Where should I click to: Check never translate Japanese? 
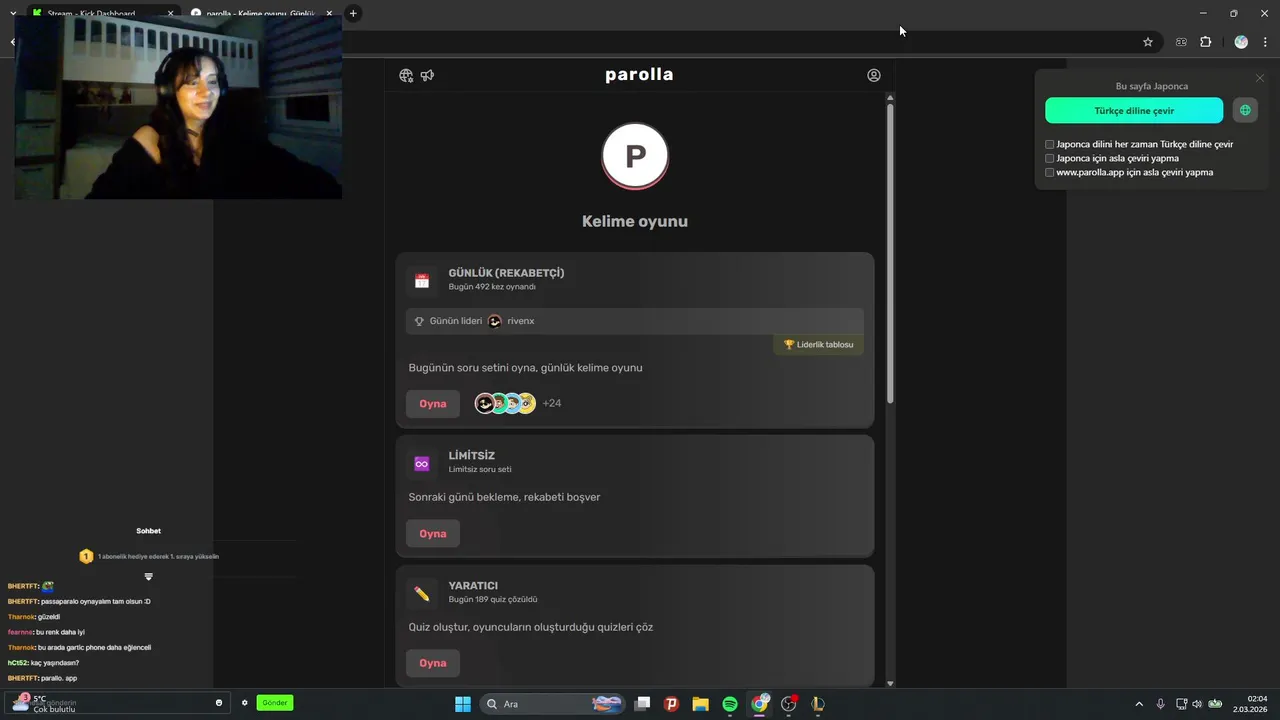pos(1050,158)
